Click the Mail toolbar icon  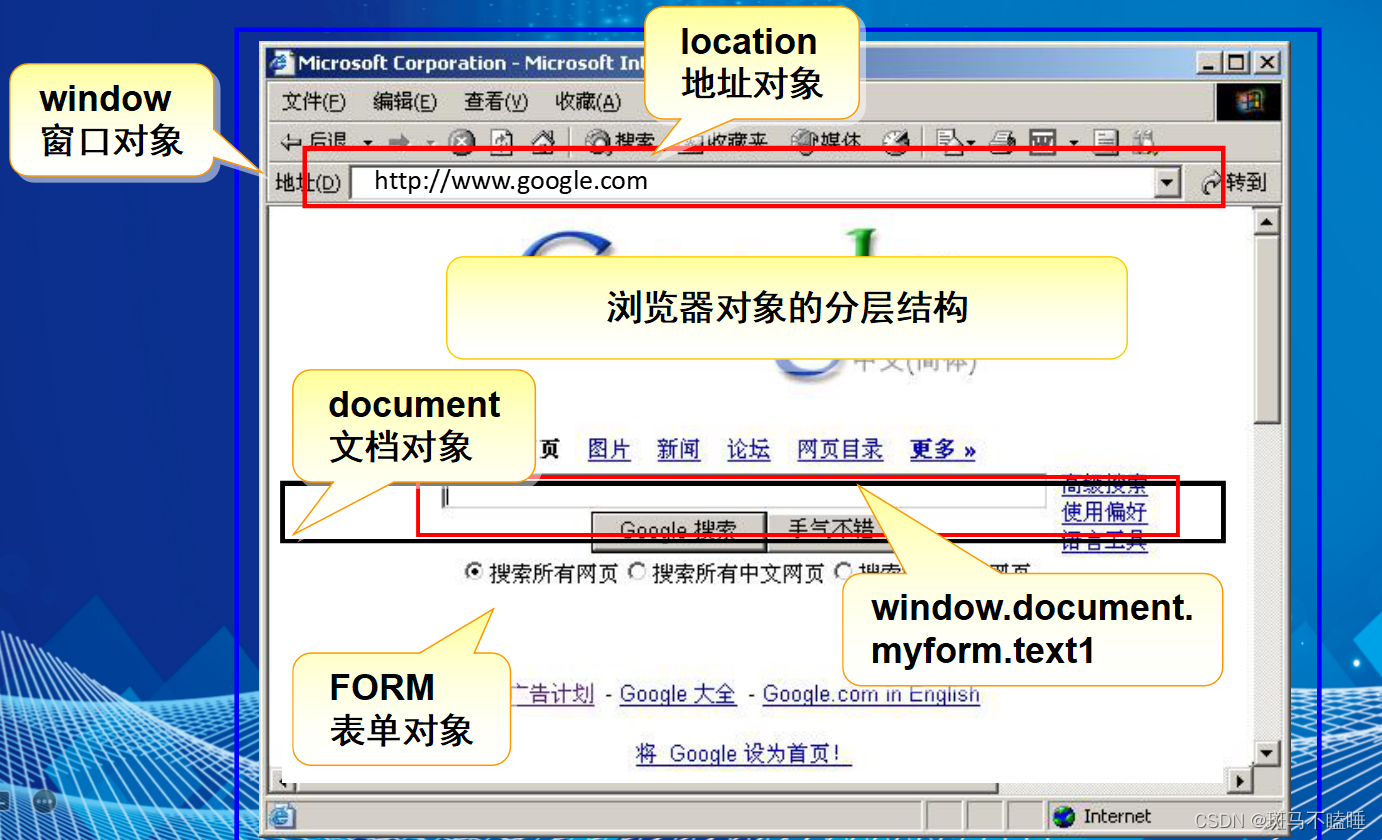coord(948,143)
